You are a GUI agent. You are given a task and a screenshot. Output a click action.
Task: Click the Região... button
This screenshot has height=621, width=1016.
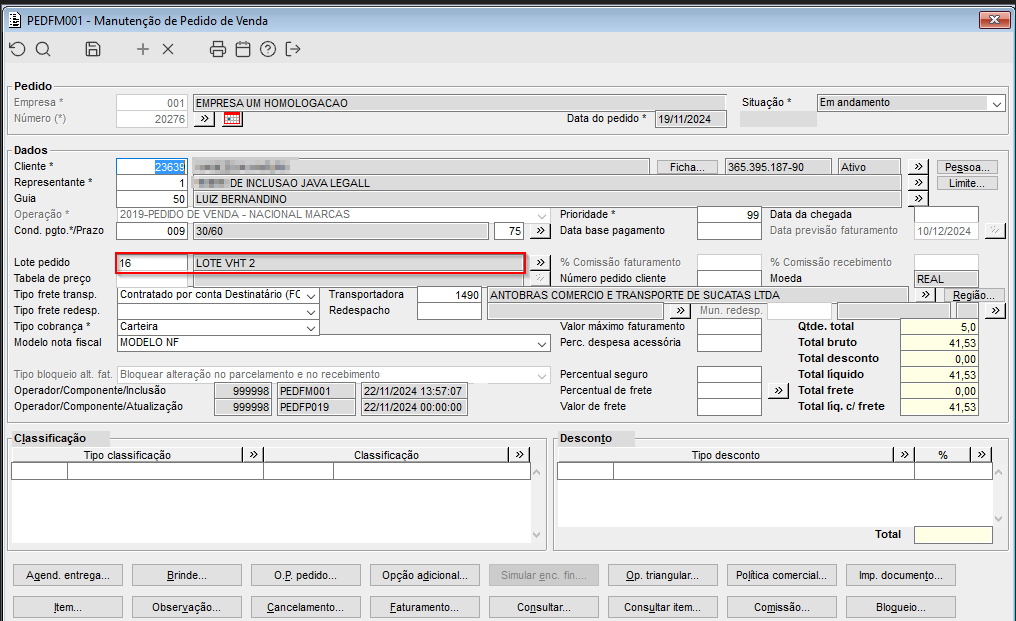[973, 295]
